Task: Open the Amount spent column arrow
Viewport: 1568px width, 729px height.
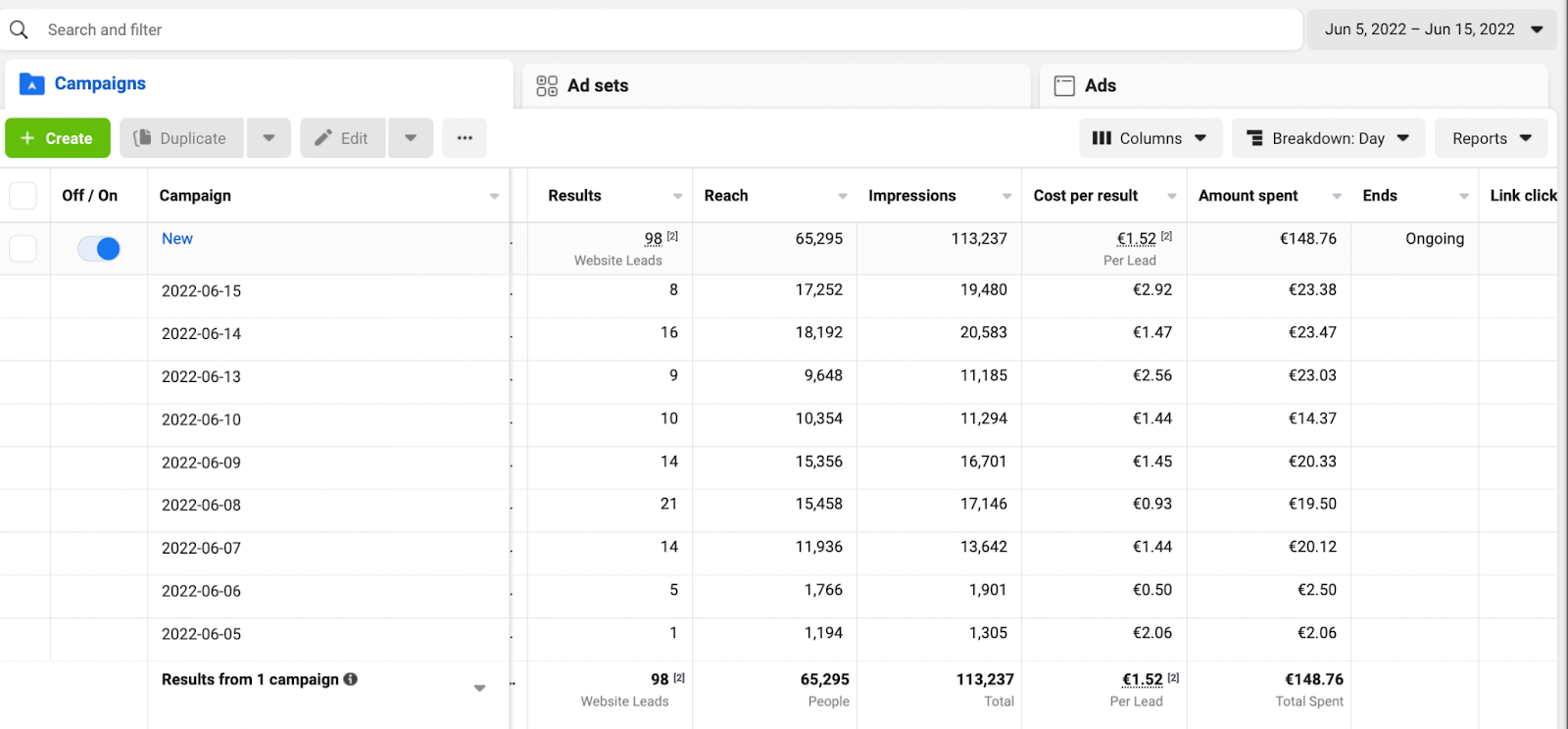Action: click(x=1337, y=197)
